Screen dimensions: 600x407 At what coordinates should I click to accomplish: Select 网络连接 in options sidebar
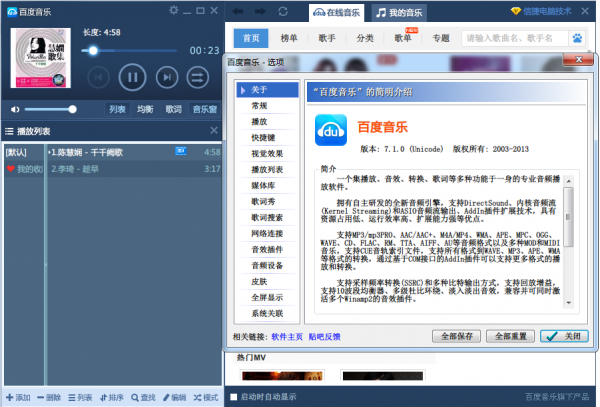point(267,233)
